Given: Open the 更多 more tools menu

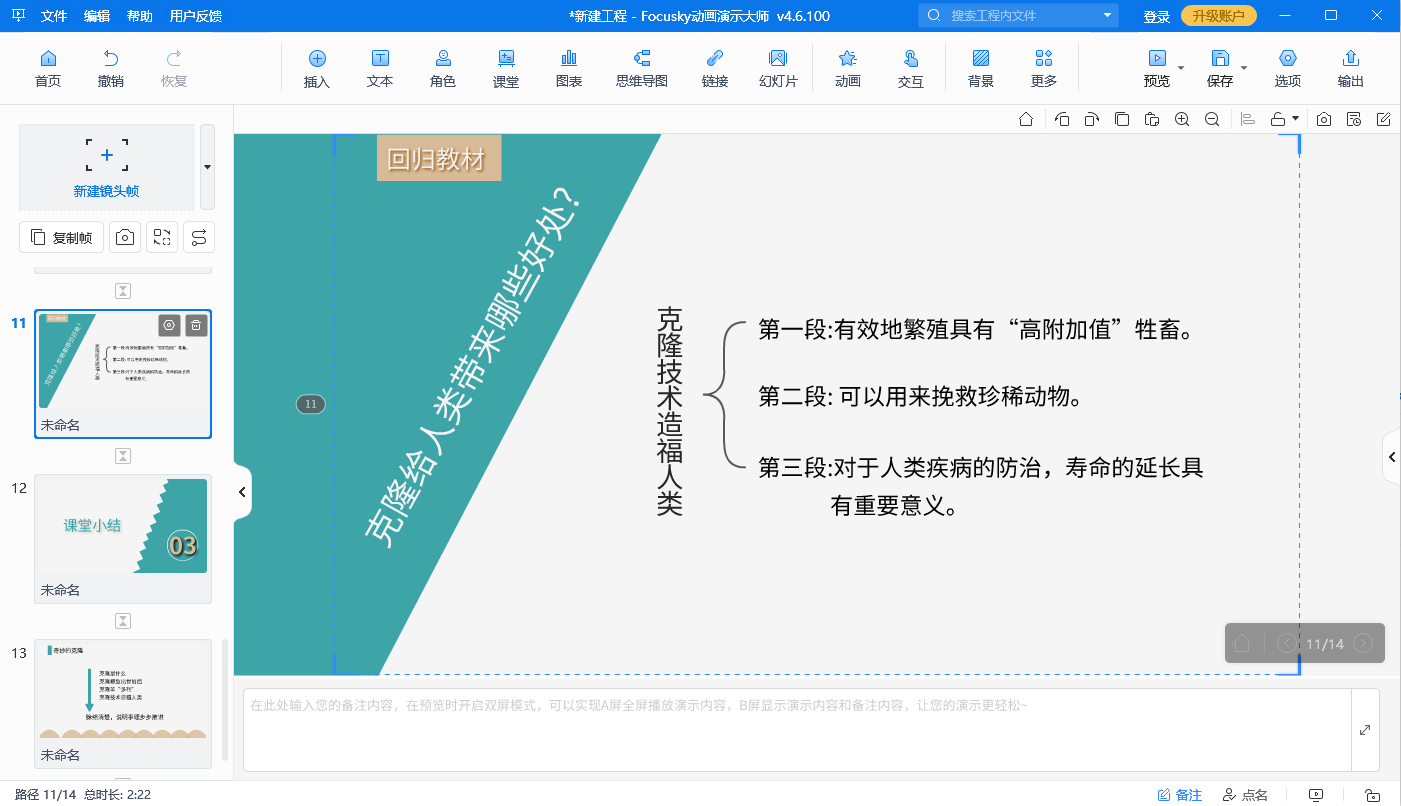Looking at the screenshot, I should pyautogui.click(x=1044, y=69).
